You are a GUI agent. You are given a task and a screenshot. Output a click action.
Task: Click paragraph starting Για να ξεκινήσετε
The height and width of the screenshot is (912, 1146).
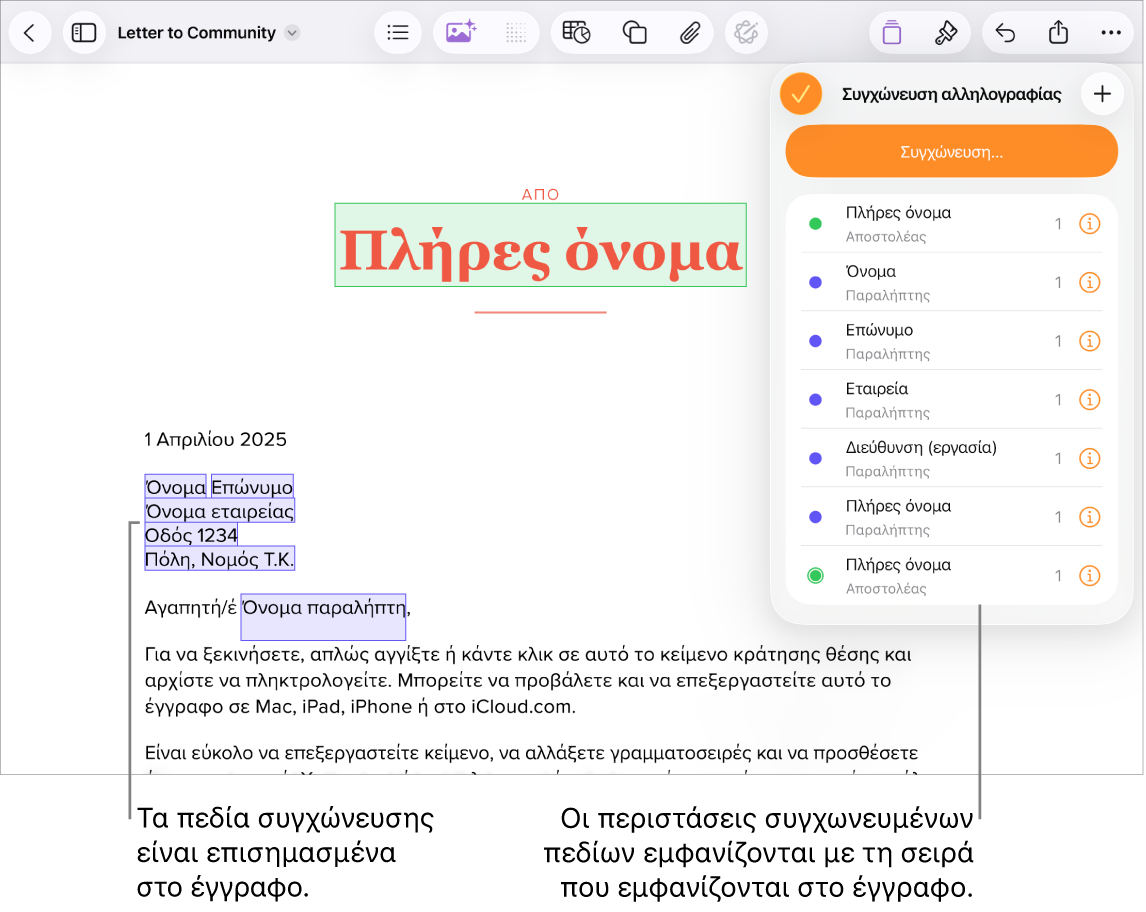(528, 680)
